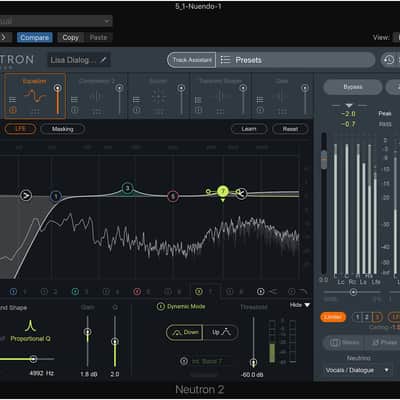Select the highlighted yellow EQ node 7
The image size is (400, 400).
coord(223,191)
